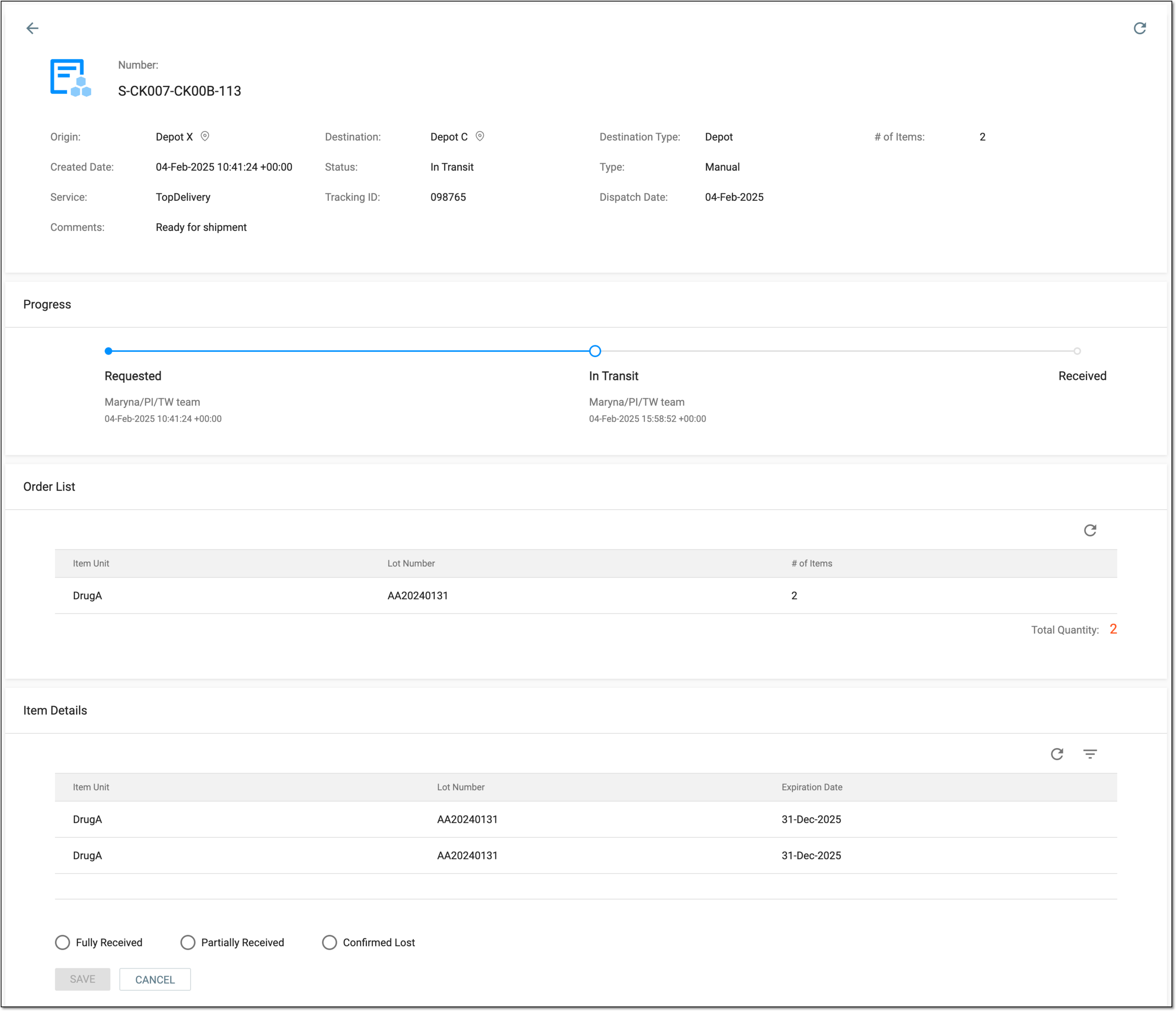Click the Origin value Depot X
This screenshot has width=1176, height=1011.
click(x=174, y=137)
